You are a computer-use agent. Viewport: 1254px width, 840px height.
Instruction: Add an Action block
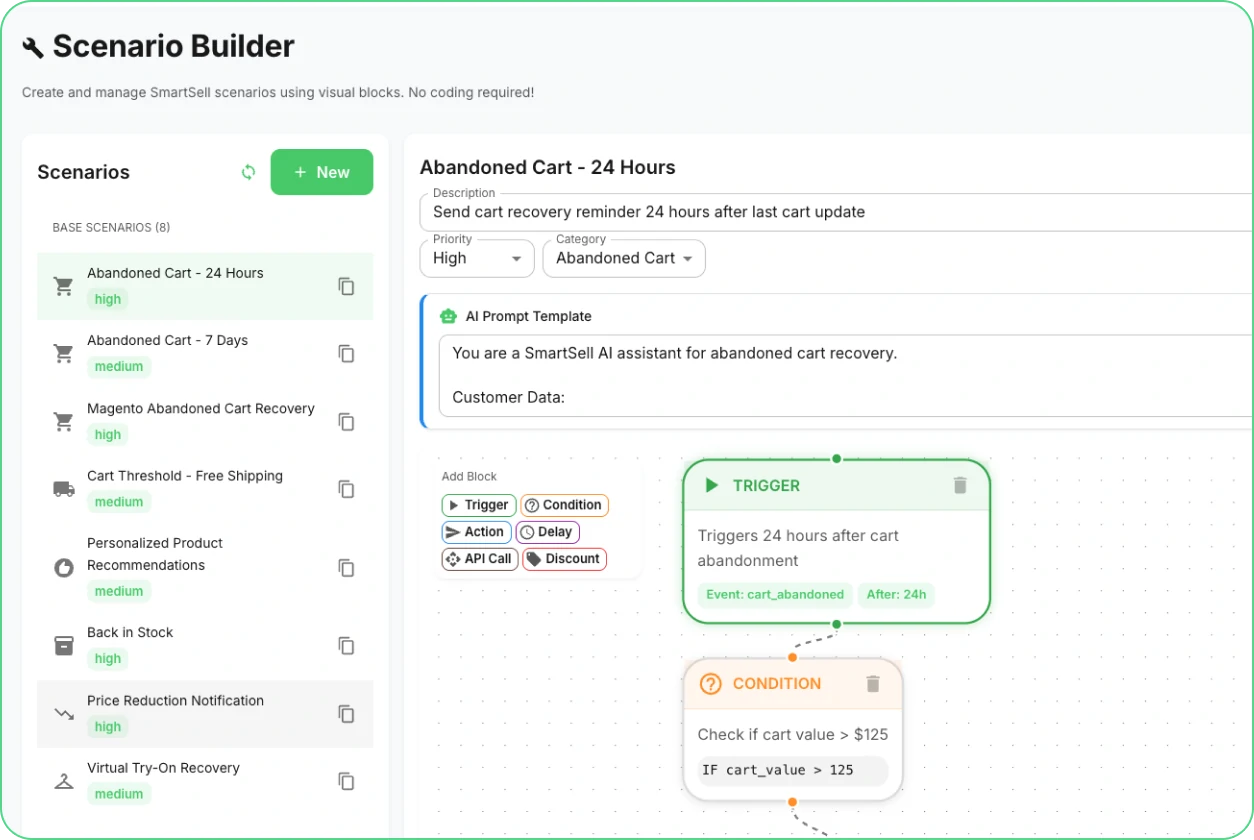(x=476, y=532)
